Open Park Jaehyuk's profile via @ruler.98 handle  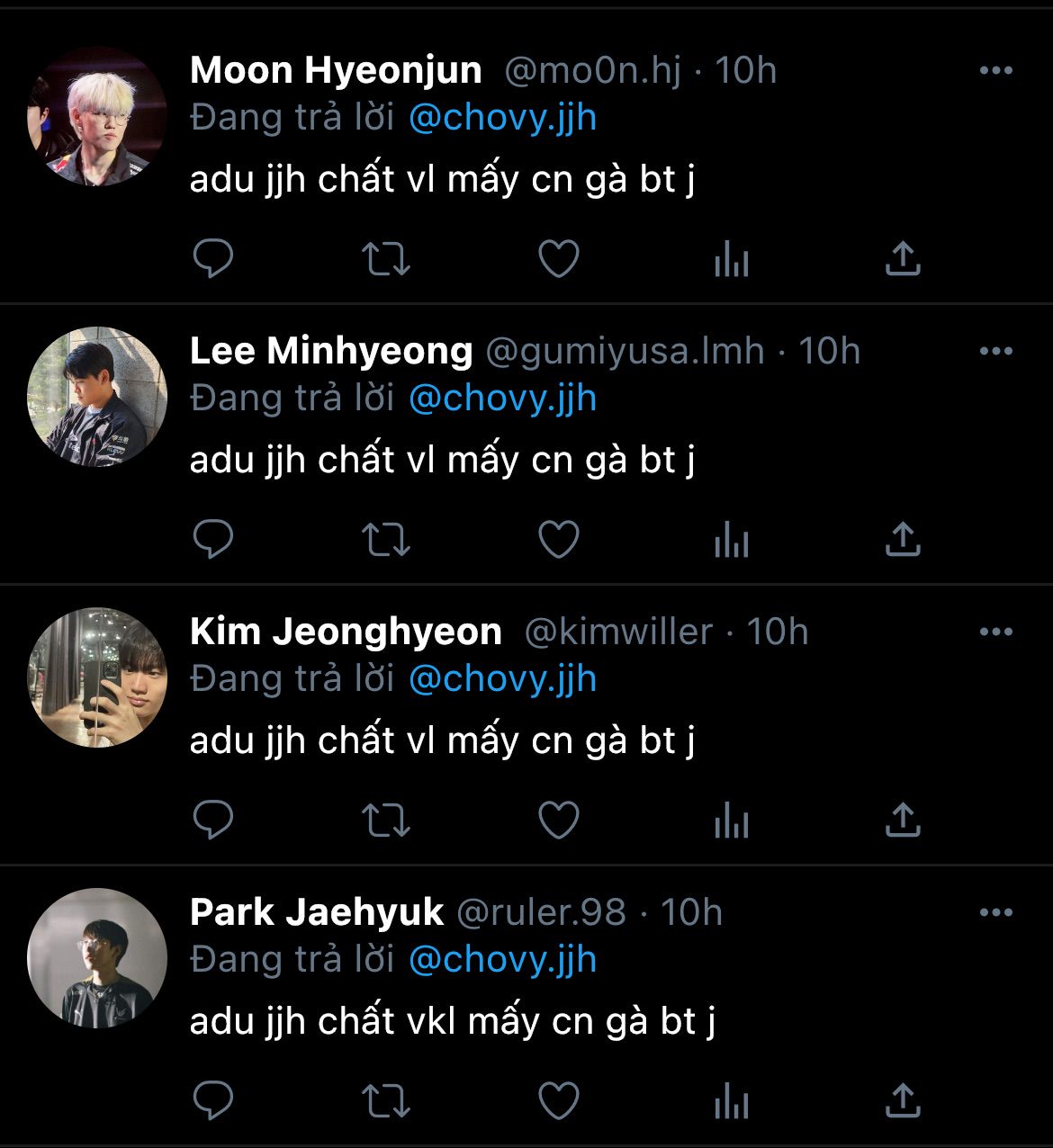click(541, 912)
